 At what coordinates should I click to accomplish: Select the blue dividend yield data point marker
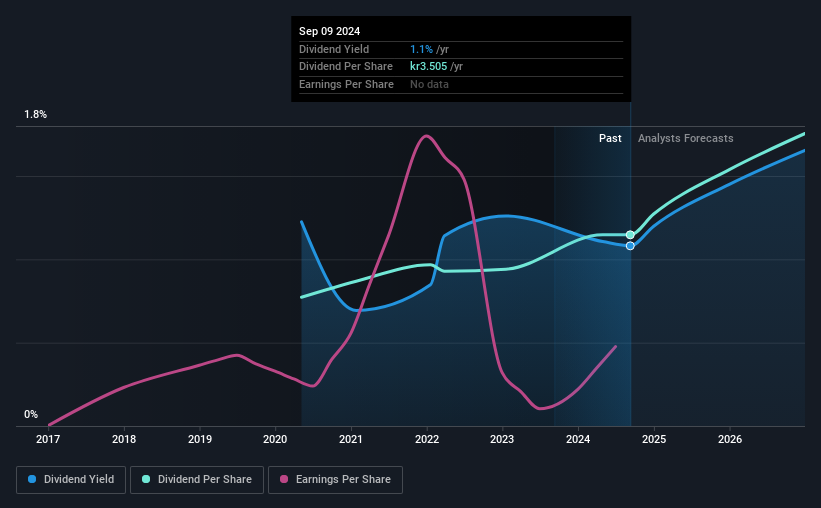pyautogui.click(x=630, y=246)
